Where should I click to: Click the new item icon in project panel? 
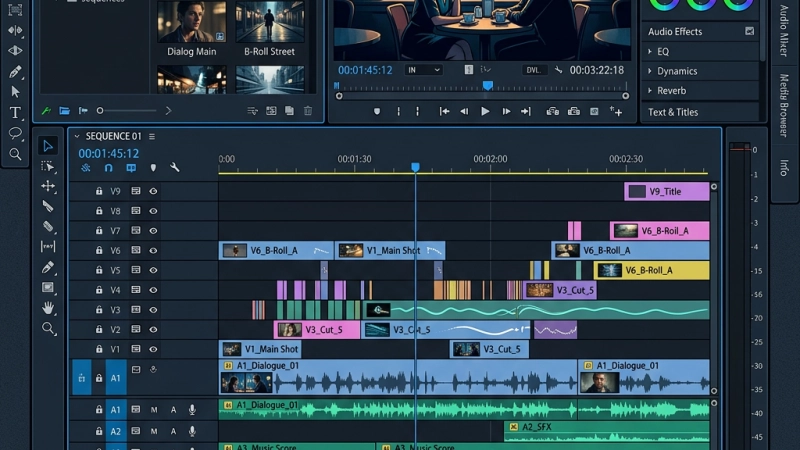(289, 111)
